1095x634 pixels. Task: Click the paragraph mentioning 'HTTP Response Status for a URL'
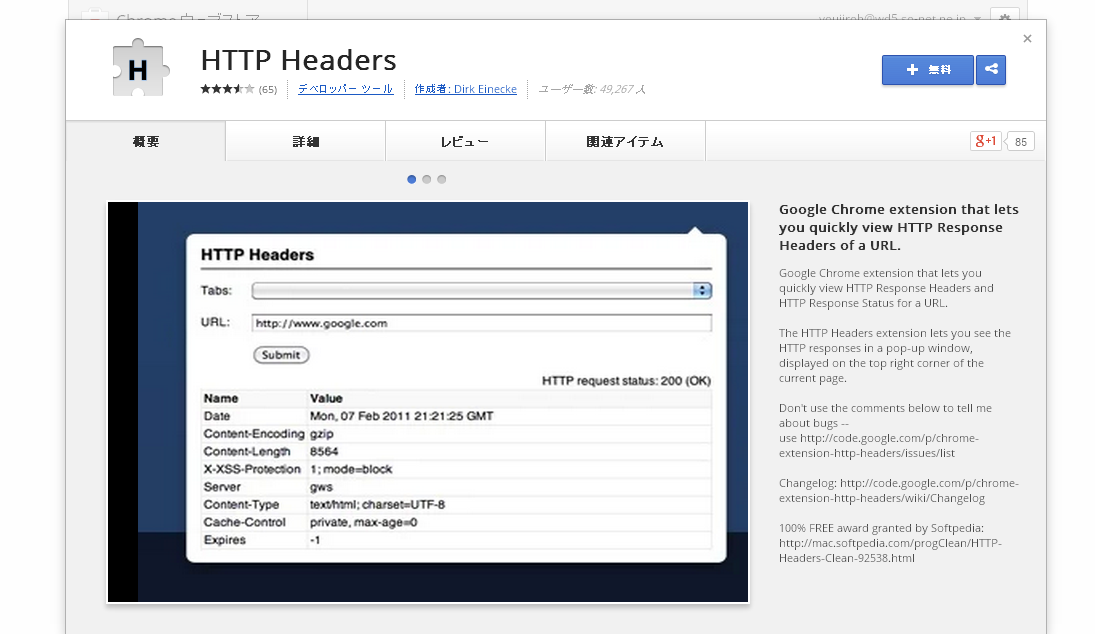pyautogui.click(x=886, y=288)
